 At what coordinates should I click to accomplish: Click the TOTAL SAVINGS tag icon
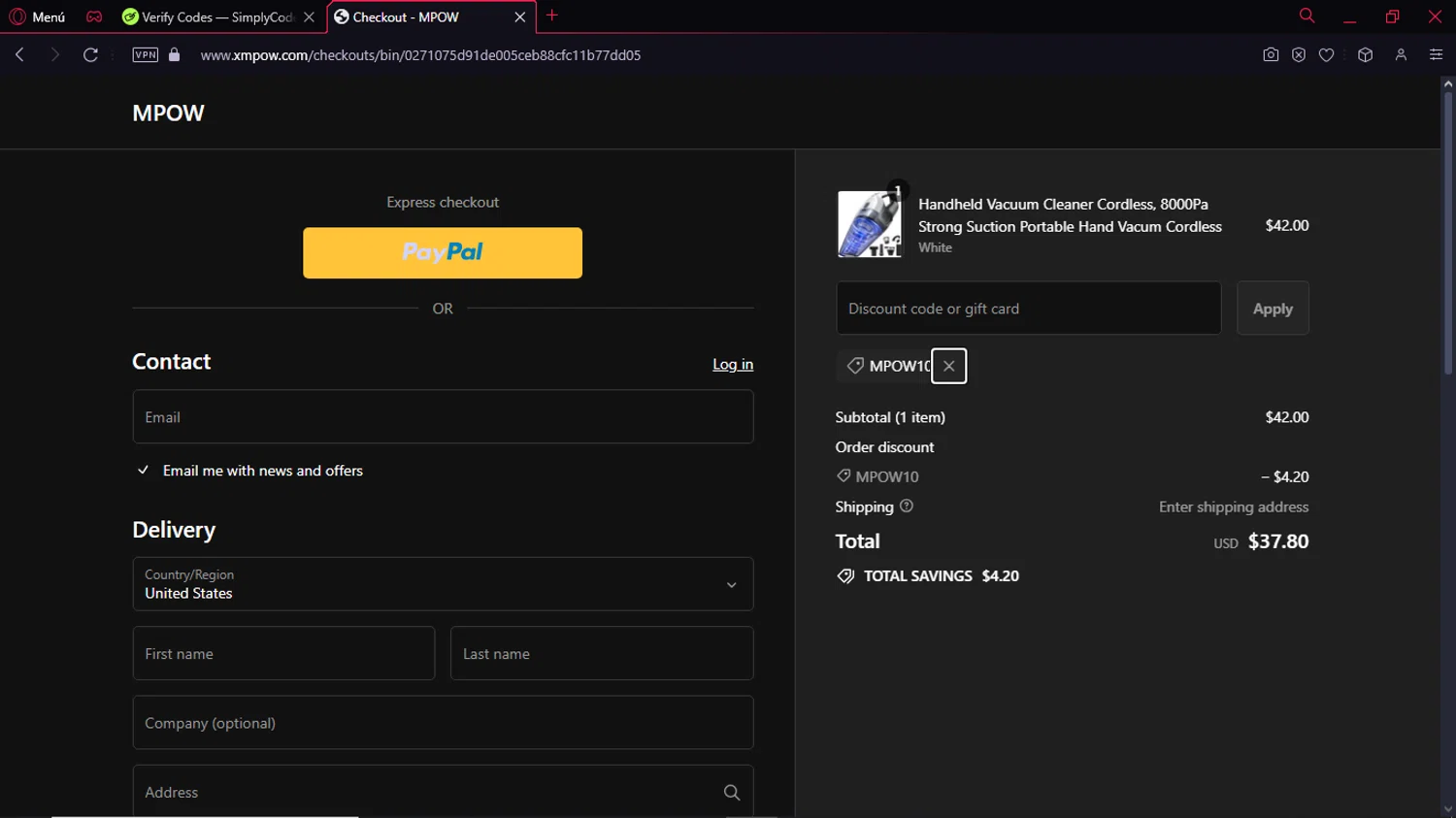pyautogui.click(x=845, y=576)
